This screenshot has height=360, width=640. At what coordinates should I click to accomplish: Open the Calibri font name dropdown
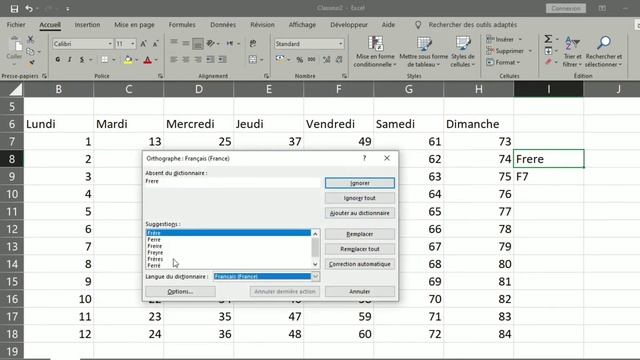click(110, 44)
